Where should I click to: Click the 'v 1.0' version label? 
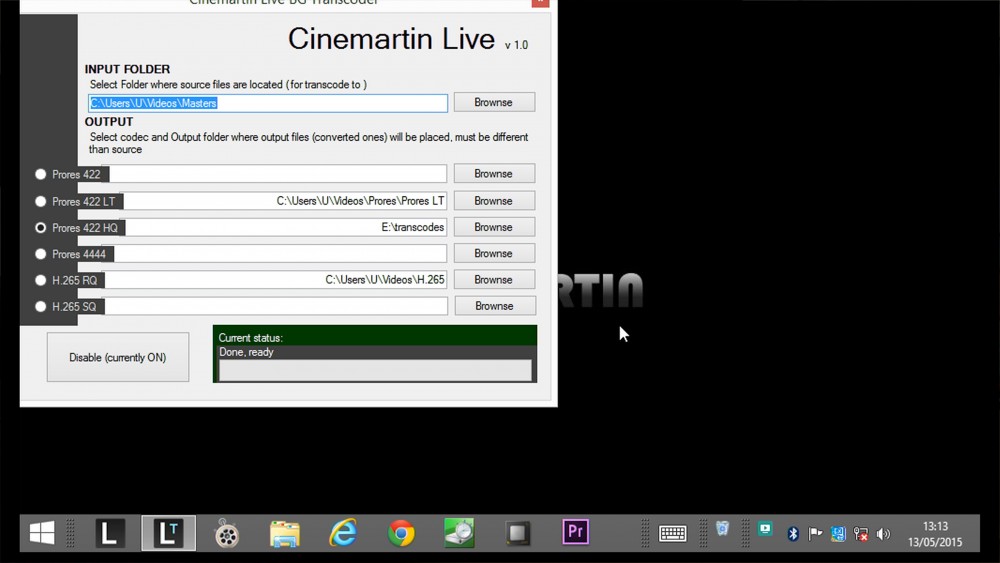tap(517, 45)
